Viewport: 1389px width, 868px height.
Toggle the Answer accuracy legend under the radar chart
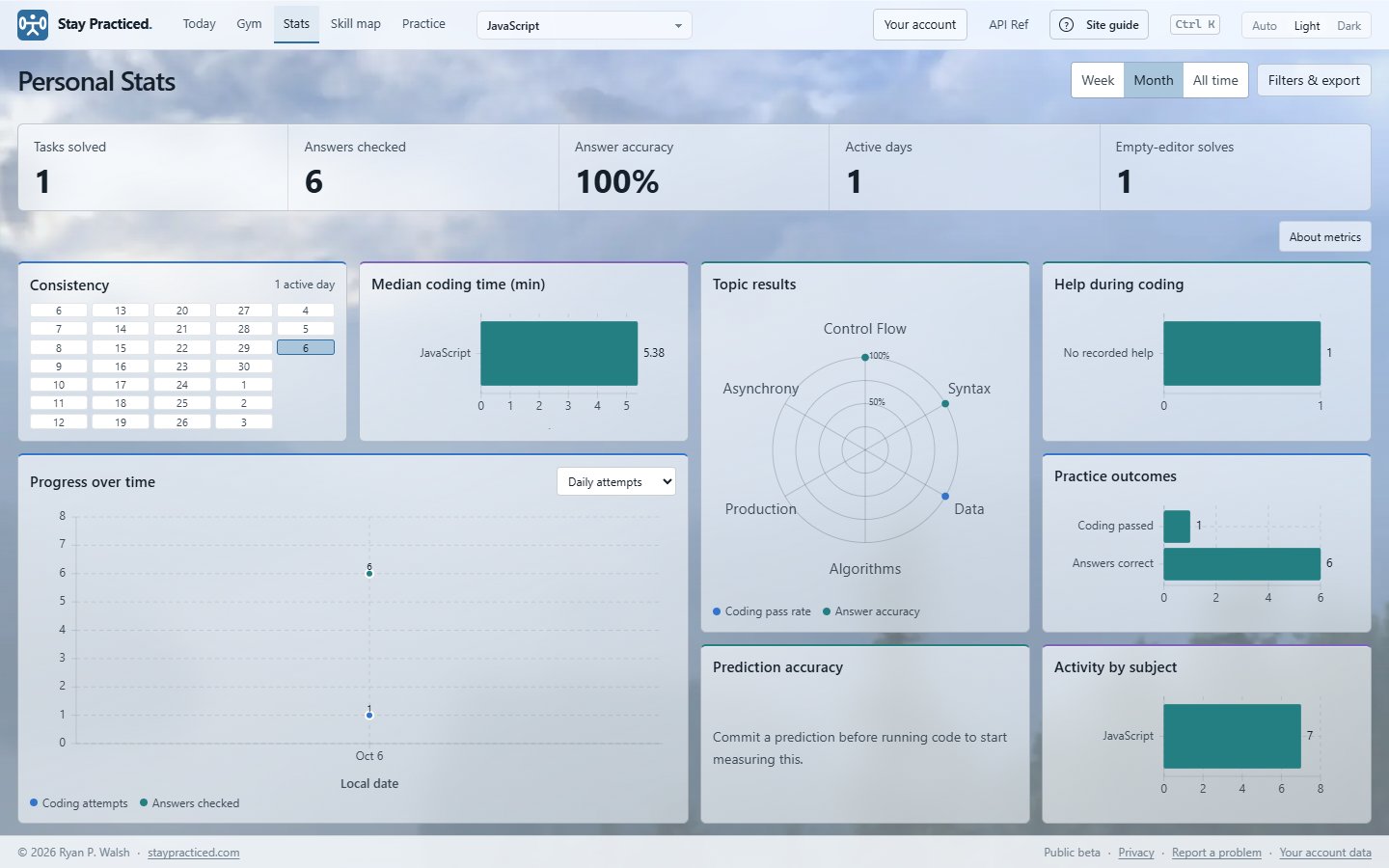point(872,611)
